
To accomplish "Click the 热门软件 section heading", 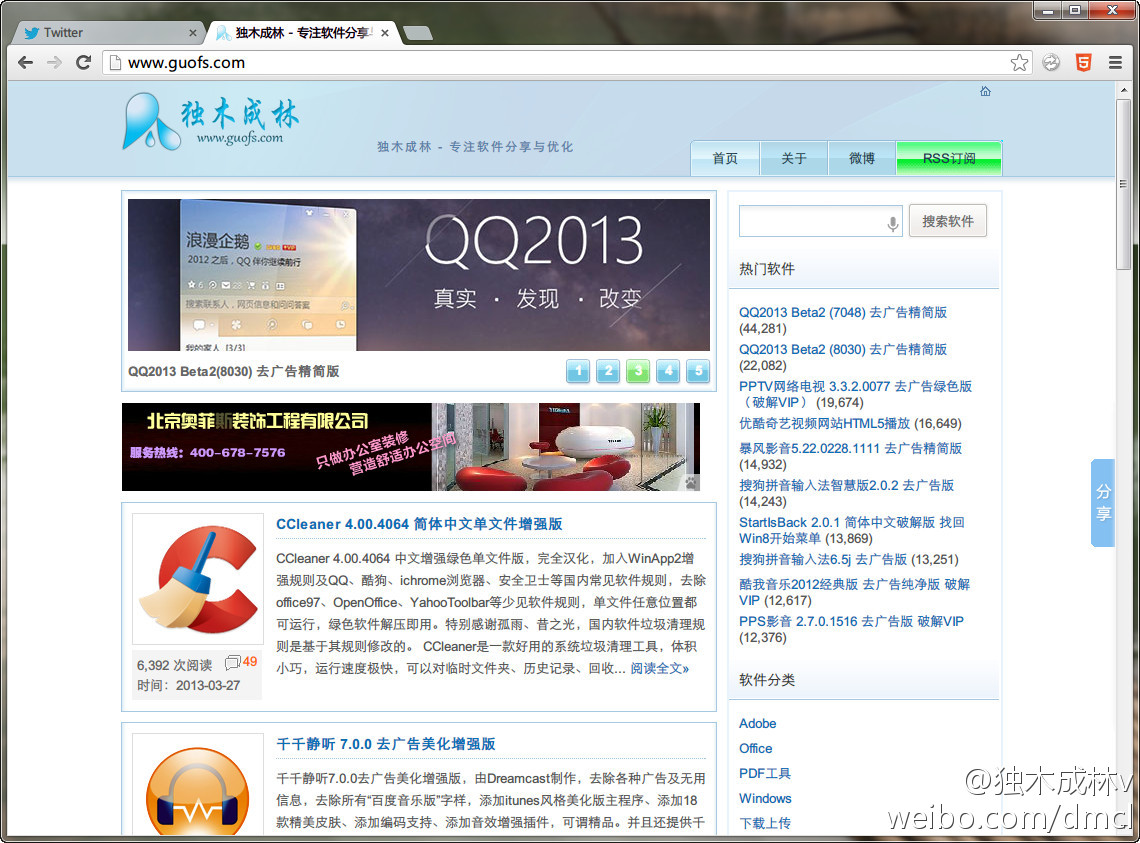I will [766, 269].
